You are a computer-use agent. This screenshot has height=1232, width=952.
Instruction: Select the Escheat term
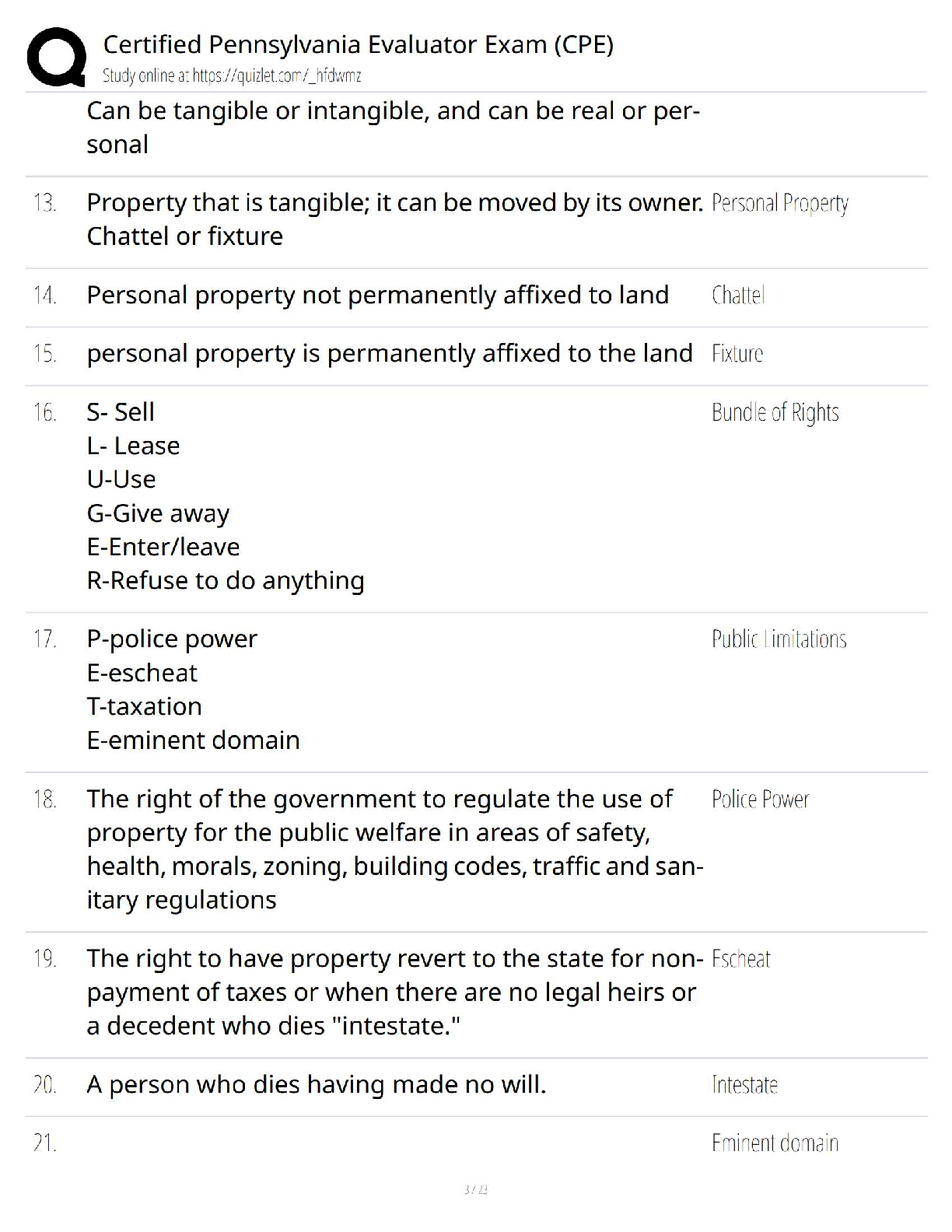[x=740, y=959]
